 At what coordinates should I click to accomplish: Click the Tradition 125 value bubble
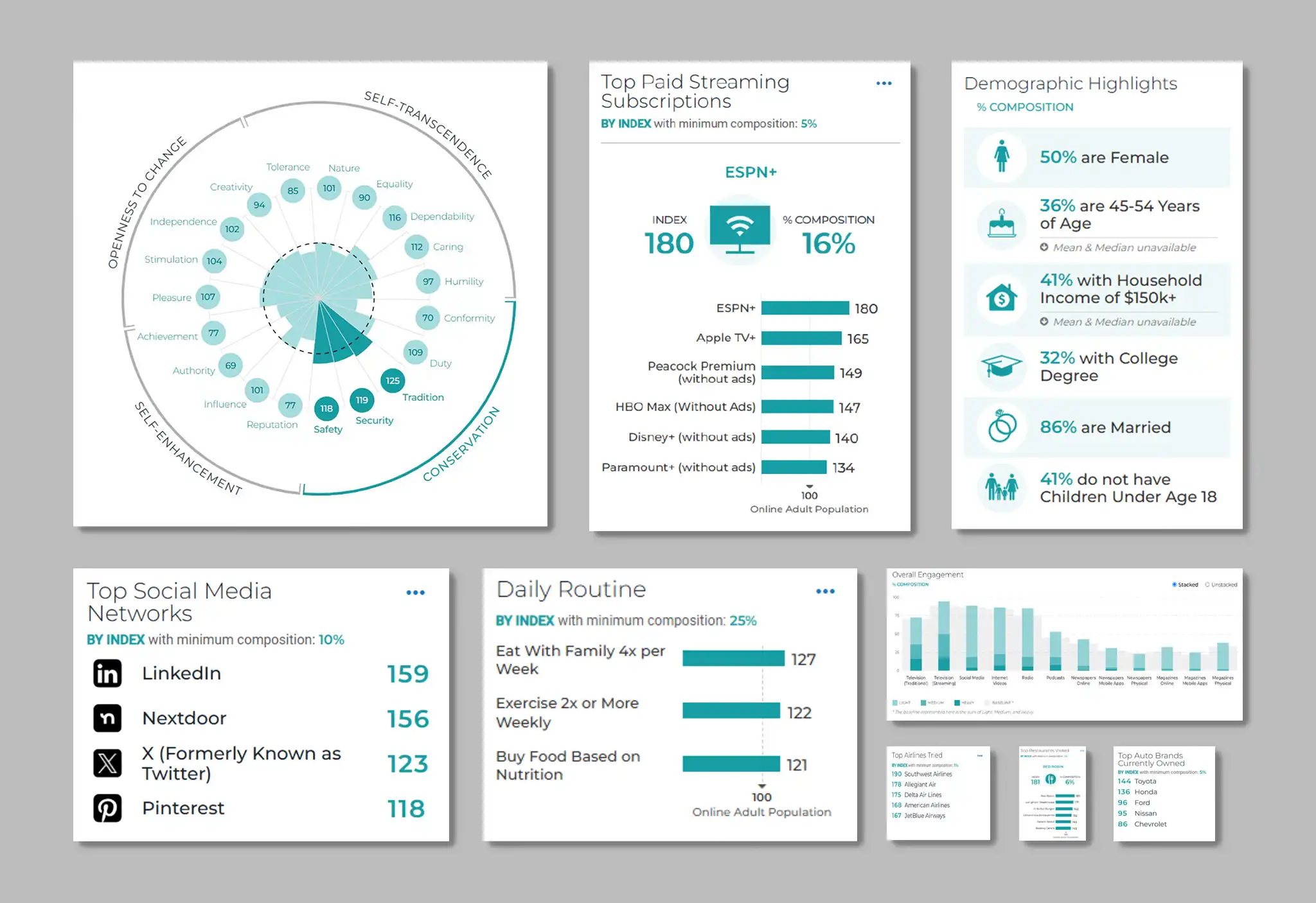393,381
